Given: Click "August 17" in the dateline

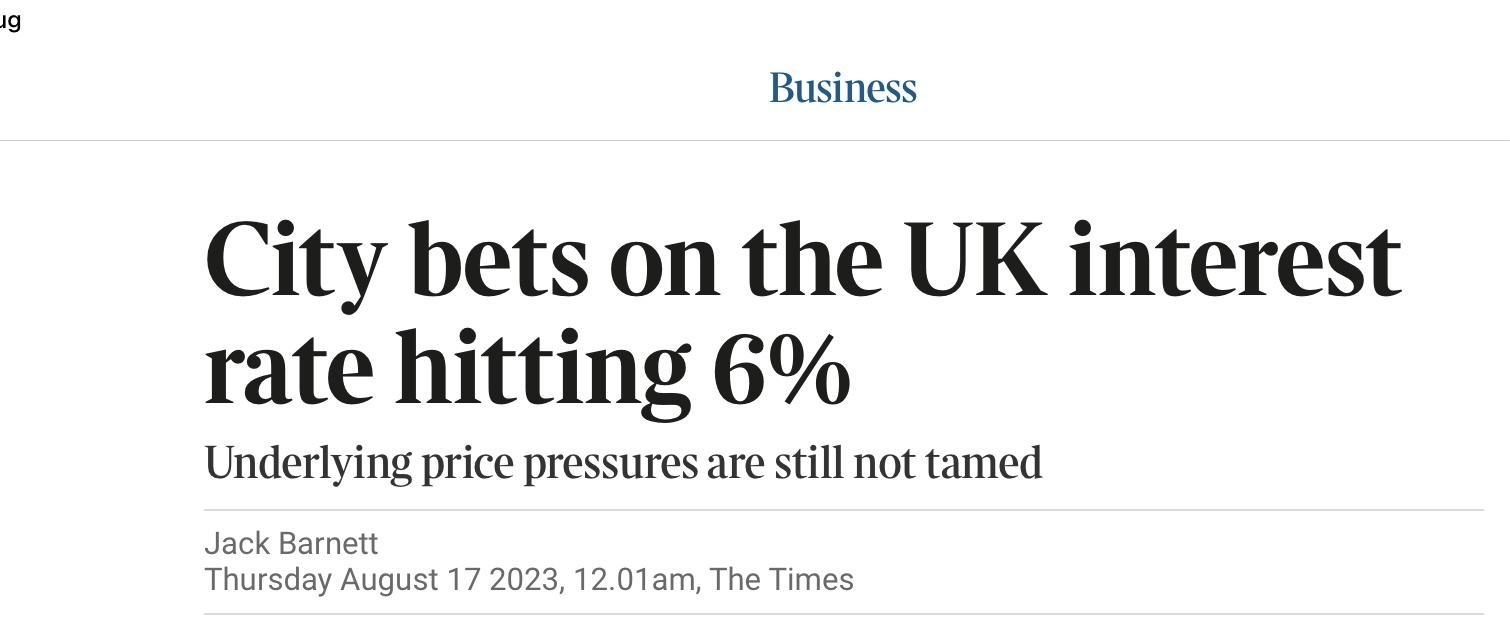Looking at the screenshot, I should click(411, 580).
